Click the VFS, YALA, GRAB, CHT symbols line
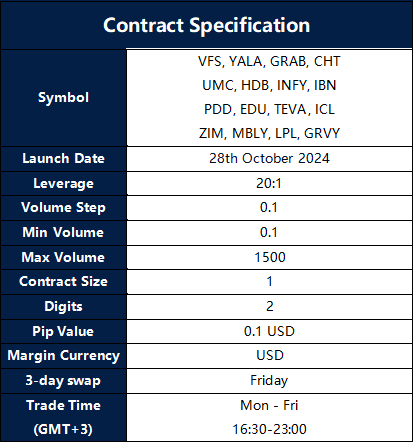 269,61
